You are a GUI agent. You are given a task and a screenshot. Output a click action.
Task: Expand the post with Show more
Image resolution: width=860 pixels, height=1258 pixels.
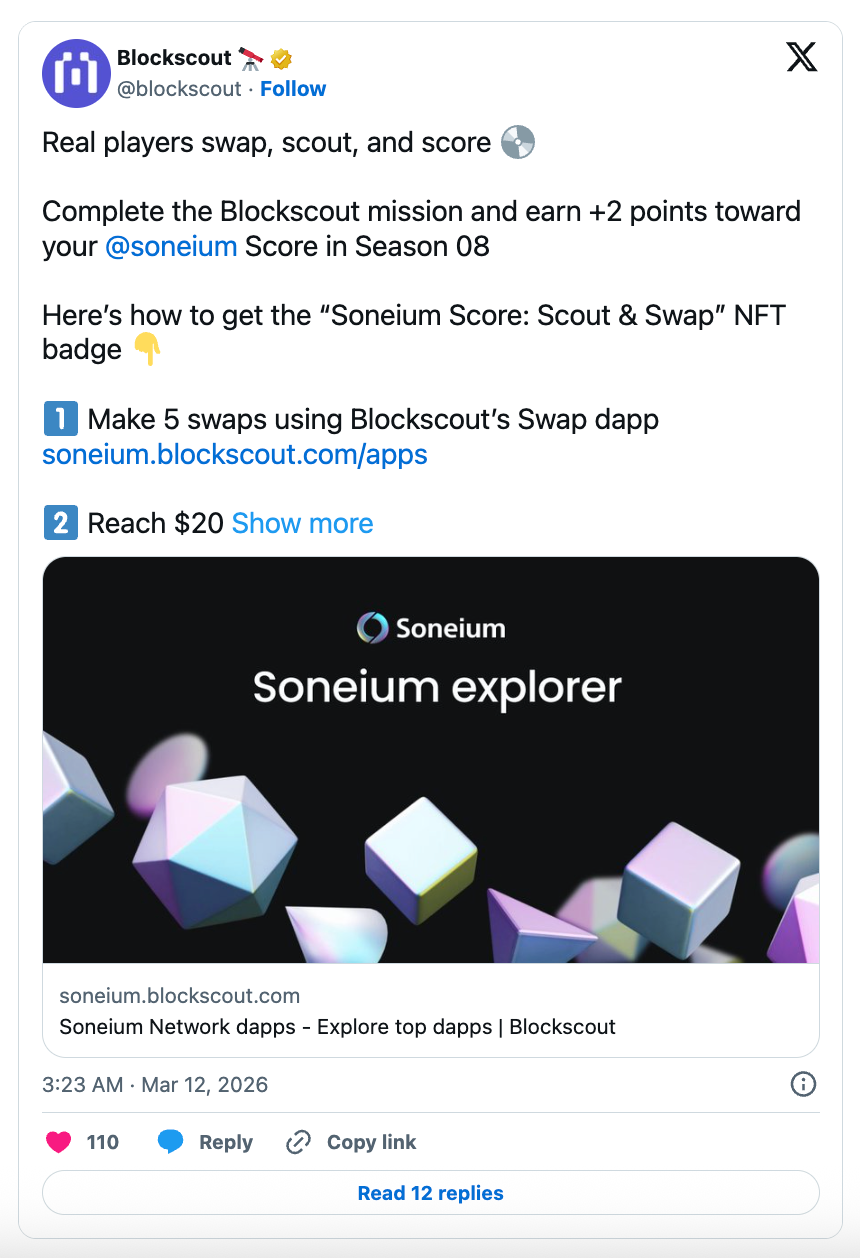[302, 523]
